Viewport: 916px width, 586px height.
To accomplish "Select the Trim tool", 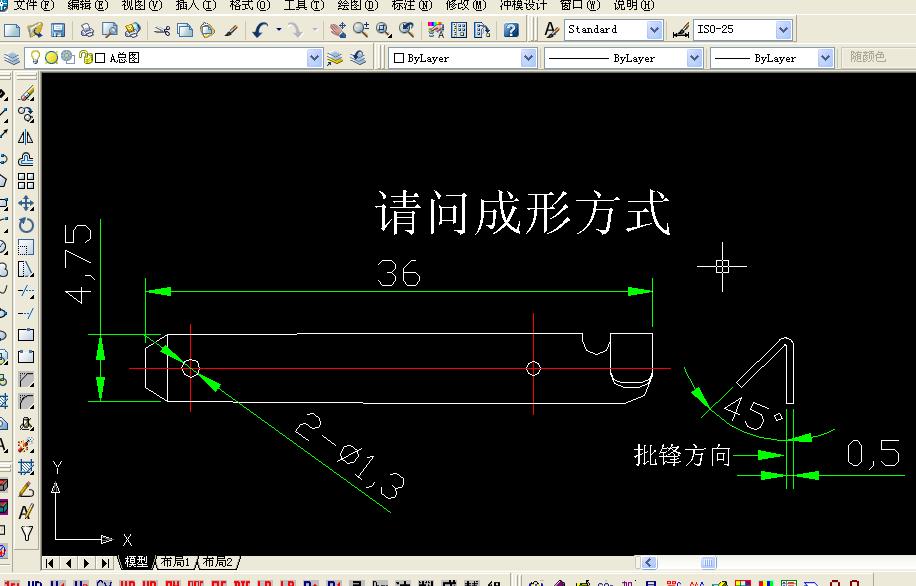I will [26, 291].
